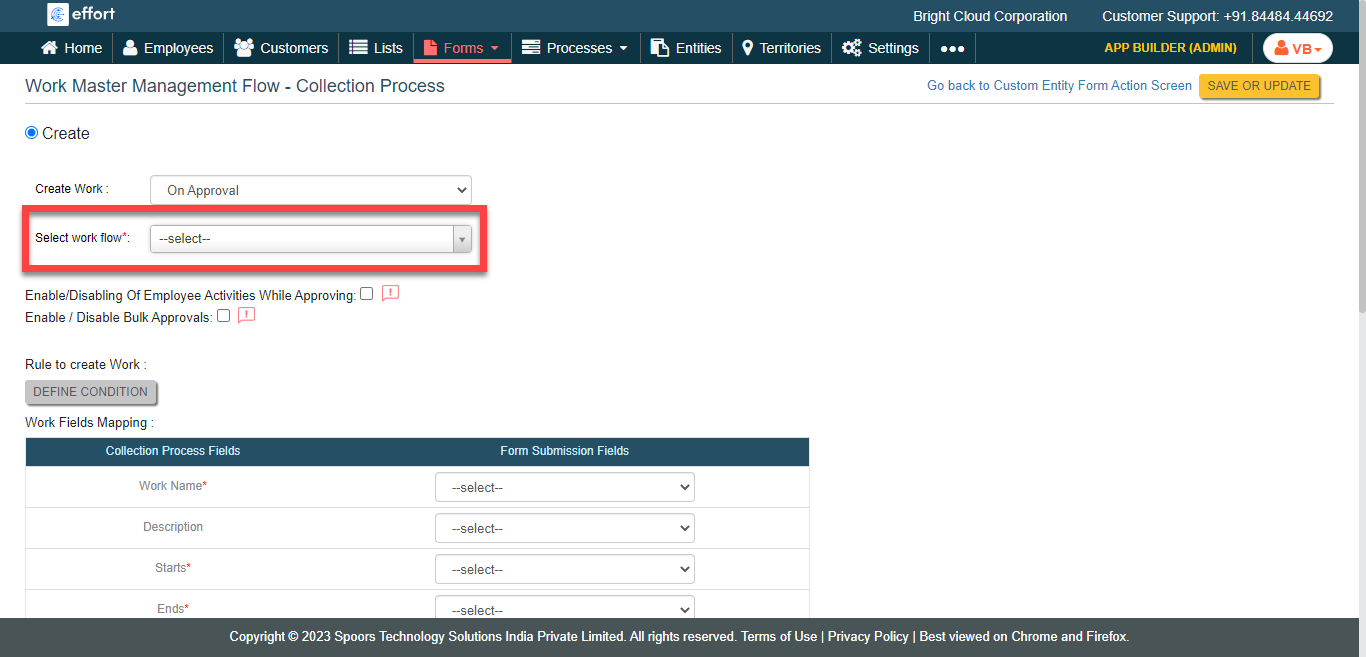Open the more options ellipsis menu
The width and height of the screenshot is (1366, 657).
pos(952,48)
